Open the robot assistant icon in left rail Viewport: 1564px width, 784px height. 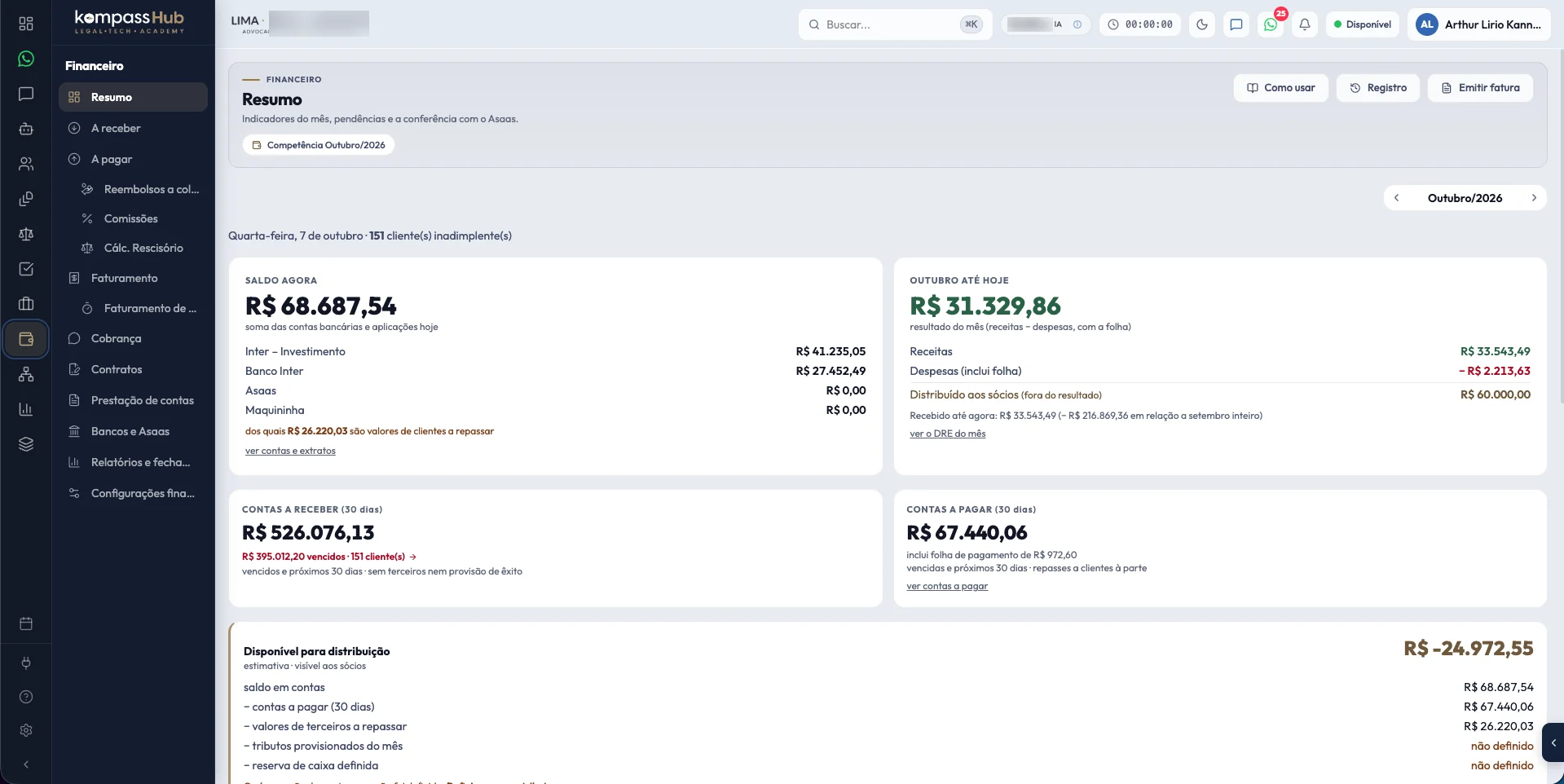(x=26, y=129)
